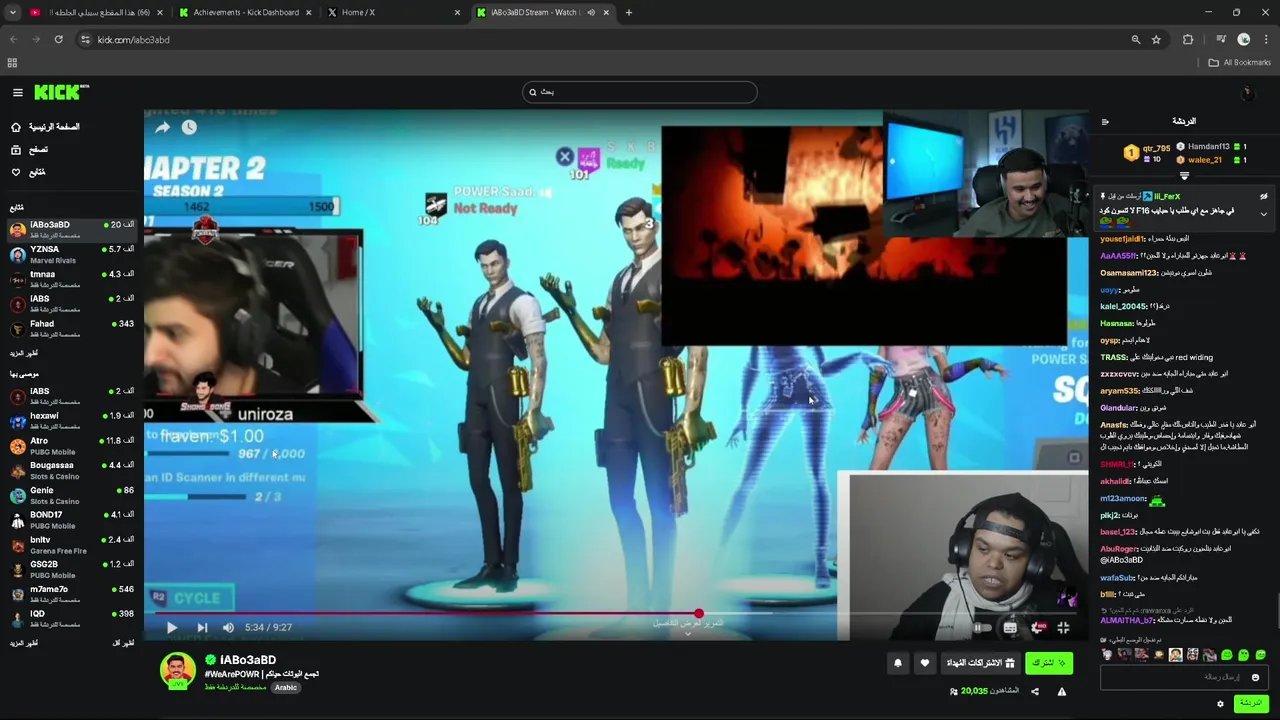Select tmnaa channel in sidebar
Screen dimensions: 1280x720
[71, 279]
